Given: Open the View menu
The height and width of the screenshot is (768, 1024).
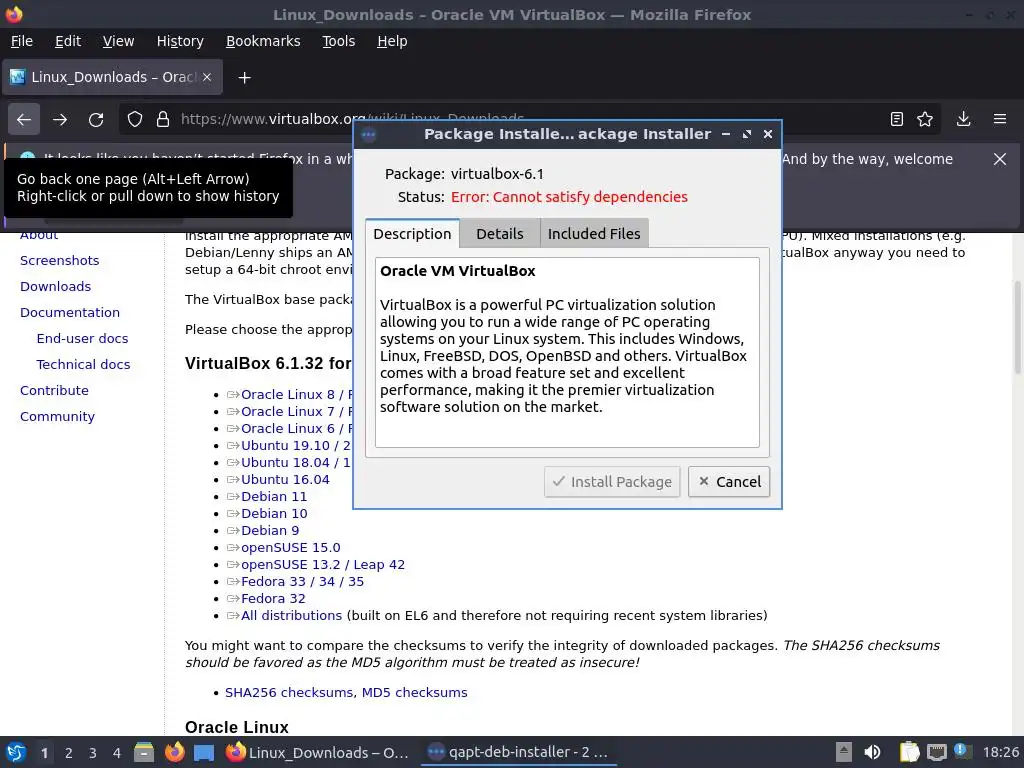Looking at the screenshot, I should 118,41.
